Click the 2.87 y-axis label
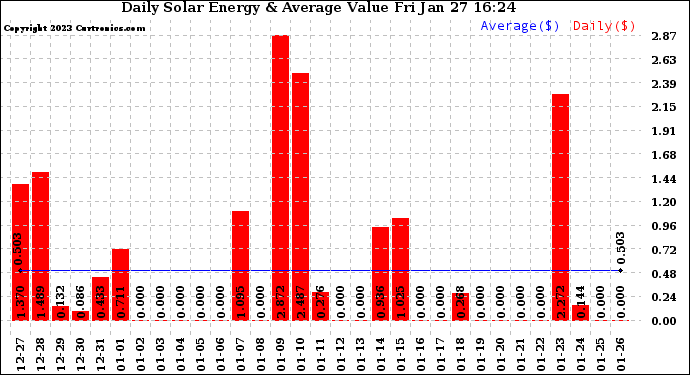 pyautogui.click(x=664, y=37)
